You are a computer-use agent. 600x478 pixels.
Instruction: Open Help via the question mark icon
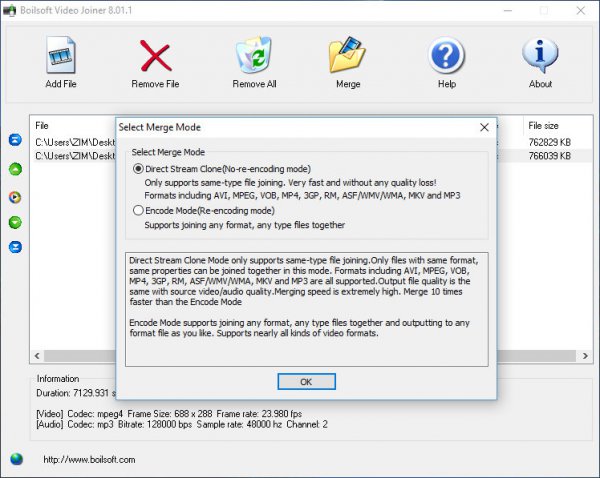point(446,55)
